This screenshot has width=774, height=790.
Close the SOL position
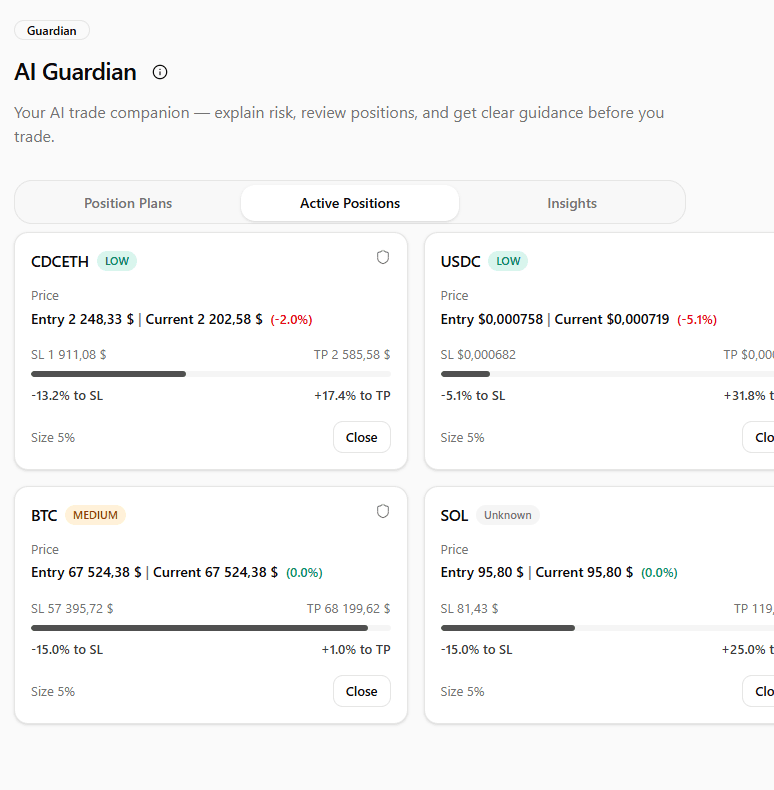(x=758, y=691)
